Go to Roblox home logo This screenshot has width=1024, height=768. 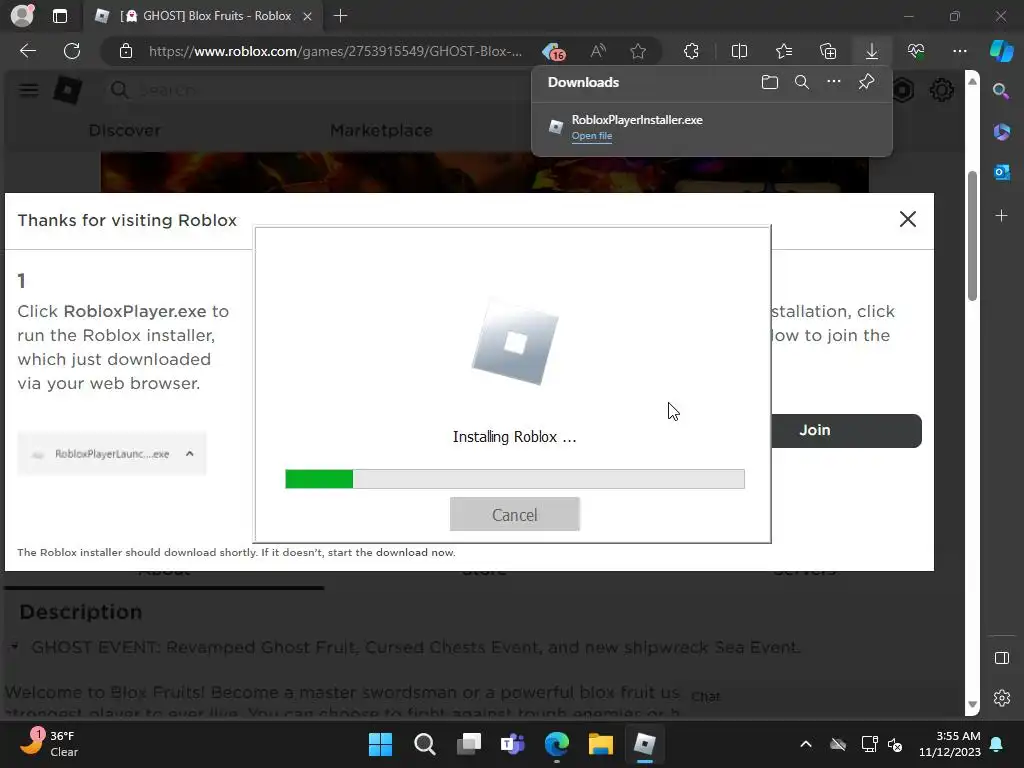(x=67, y=90)
